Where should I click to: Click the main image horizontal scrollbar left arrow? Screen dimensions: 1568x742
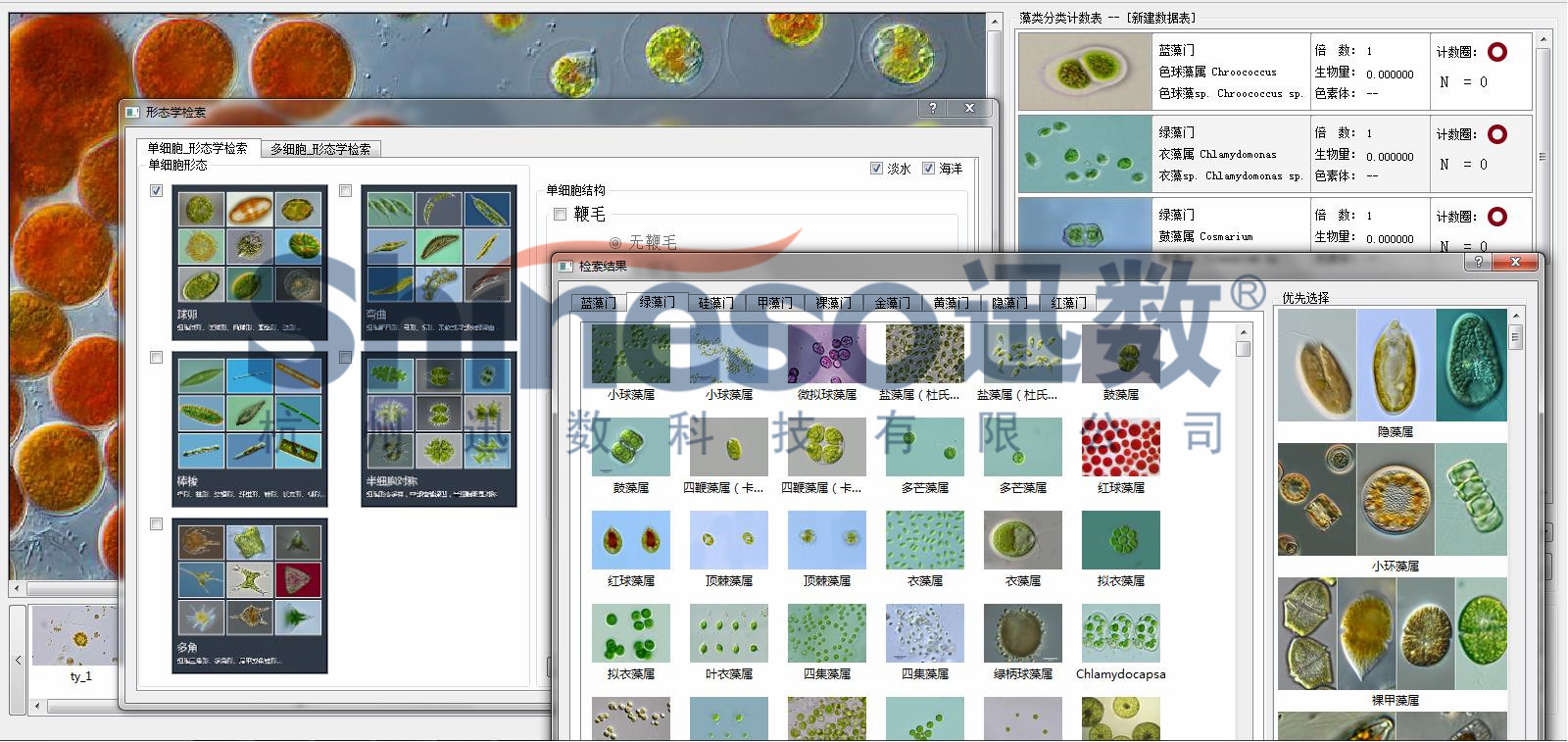[x=17, y=589]
